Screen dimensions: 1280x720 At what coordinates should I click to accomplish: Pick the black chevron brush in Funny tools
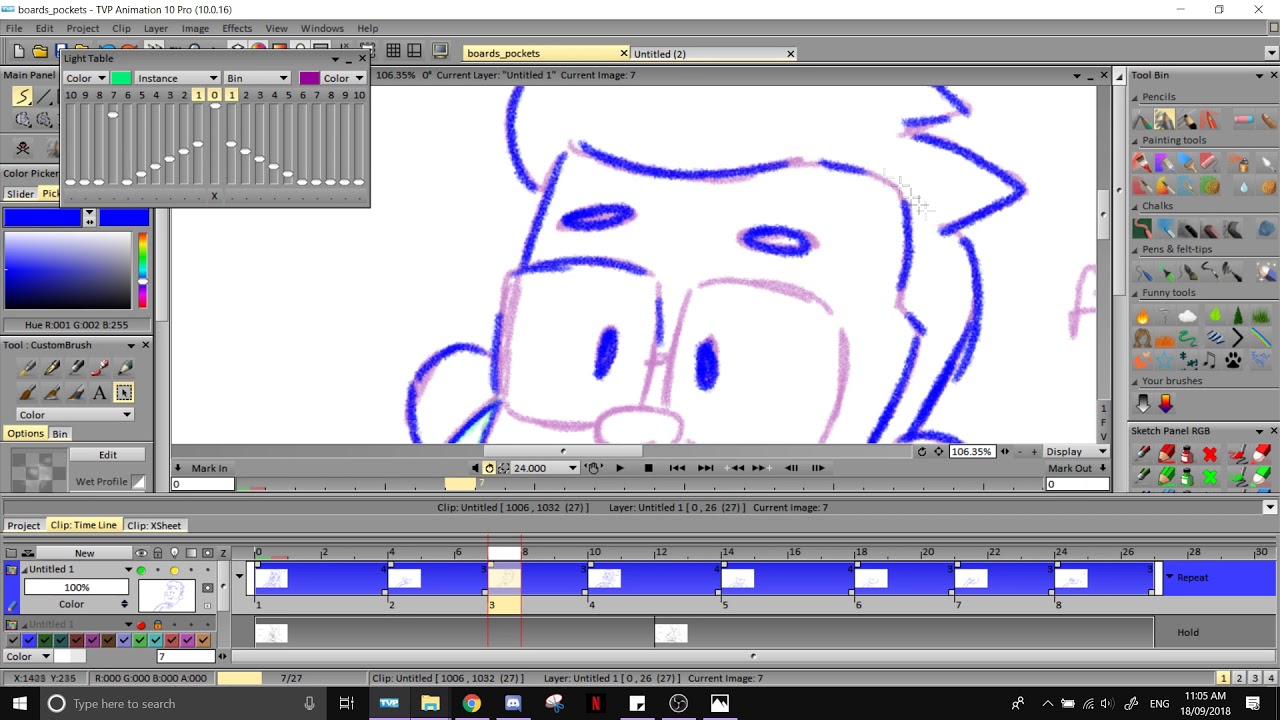(x=1237, y=338)
